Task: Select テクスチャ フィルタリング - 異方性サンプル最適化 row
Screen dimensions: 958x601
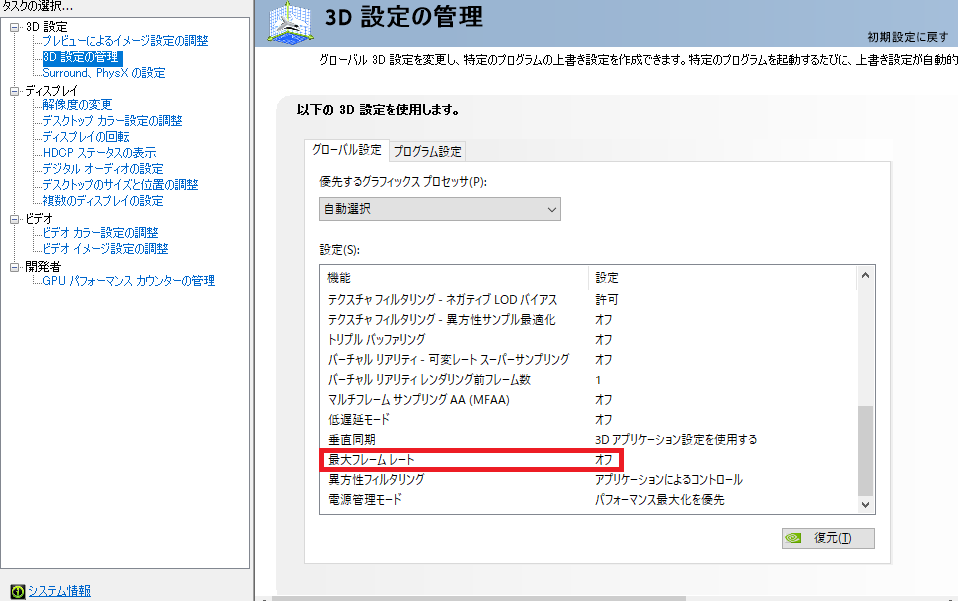Action: (588, 319)
